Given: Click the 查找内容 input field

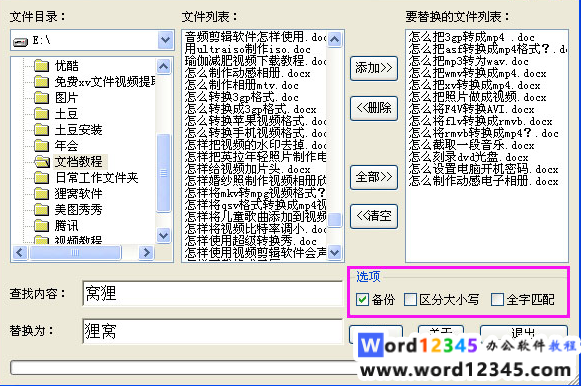Looking at the screenshot, I should (212, 293).
